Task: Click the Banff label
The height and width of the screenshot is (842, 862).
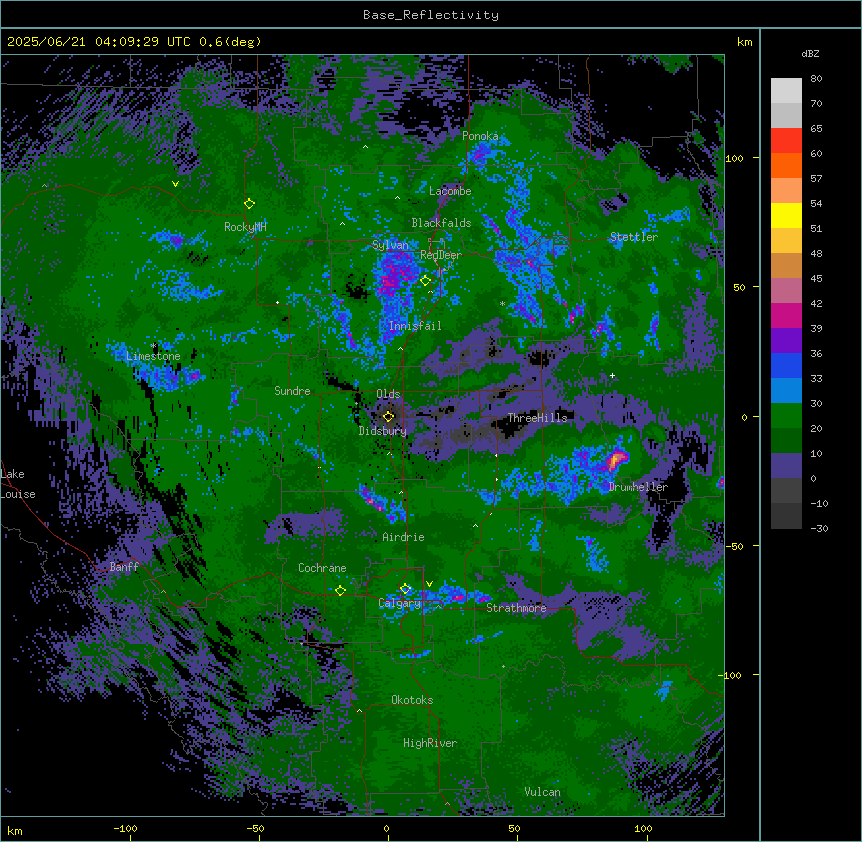Action: pos(124,567)
